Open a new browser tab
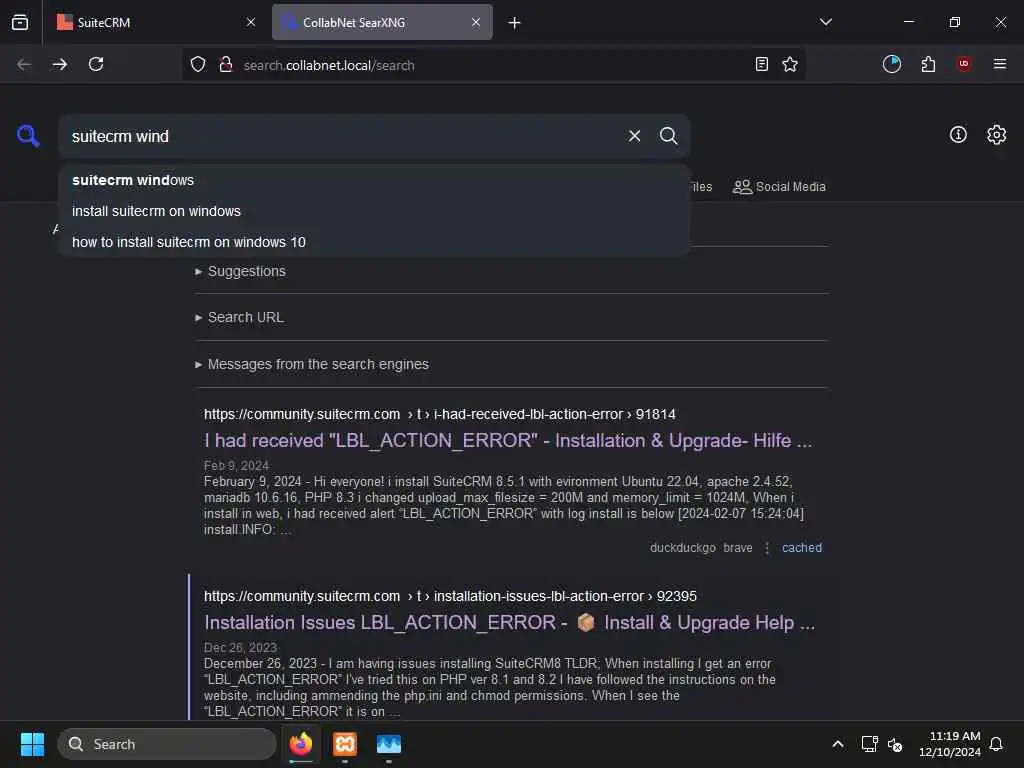1024x768 pixels. click(514, 23)
